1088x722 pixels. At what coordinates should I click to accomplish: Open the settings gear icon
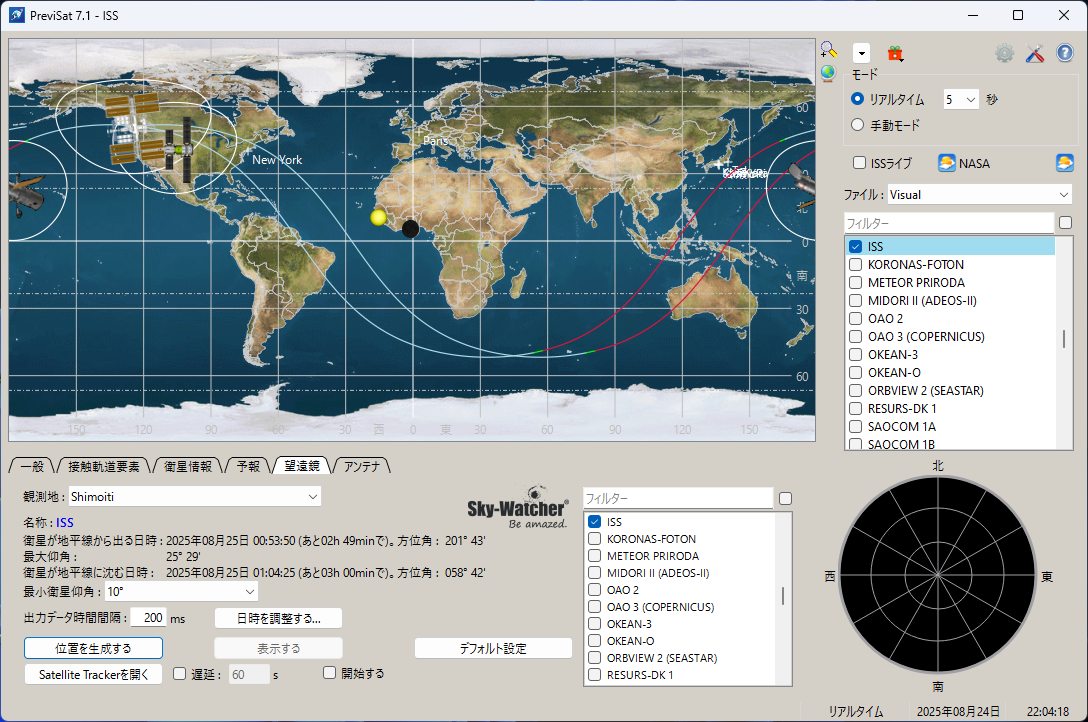click(x=1004, y=53)
